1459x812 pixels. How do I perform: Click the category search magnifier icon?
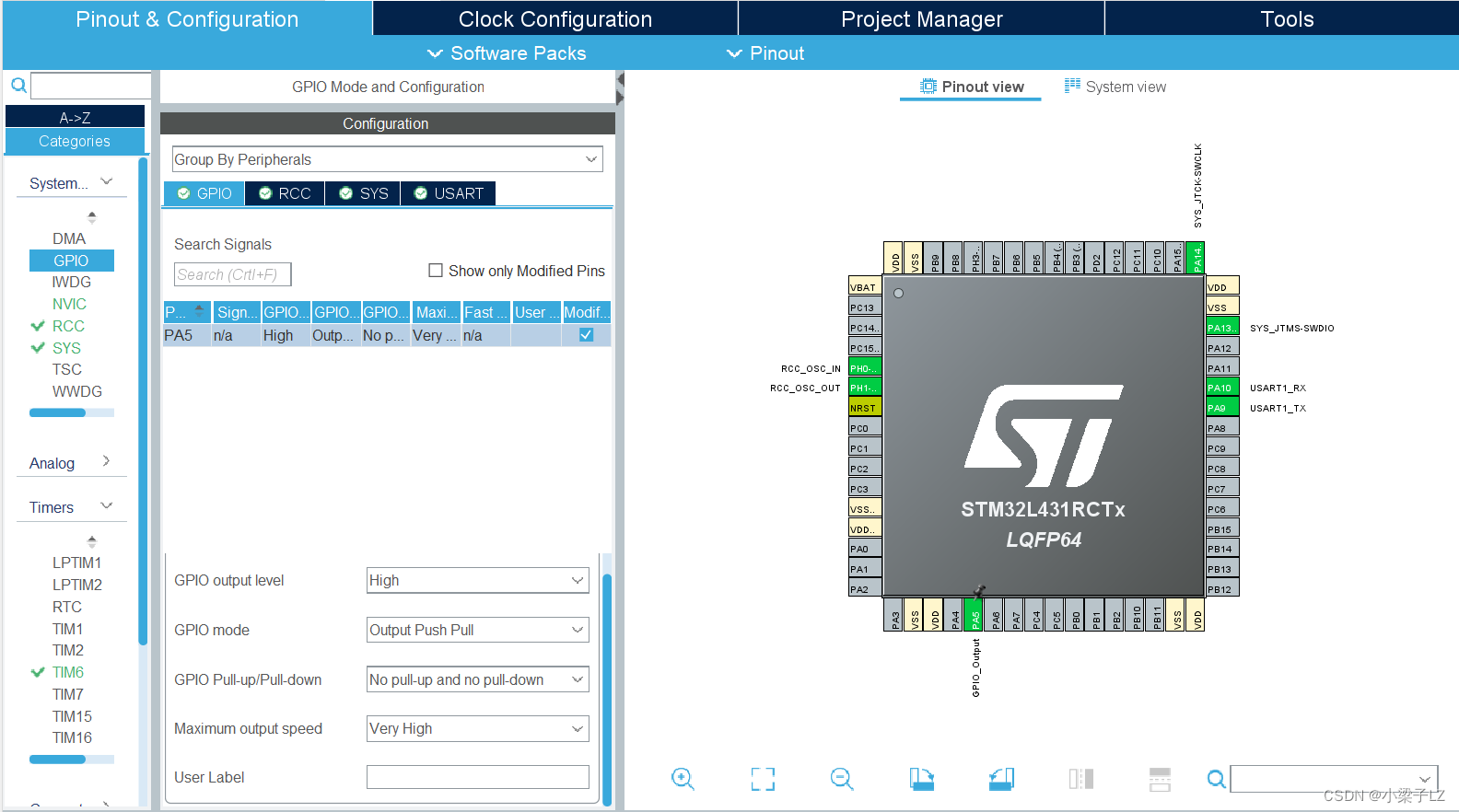18,86
